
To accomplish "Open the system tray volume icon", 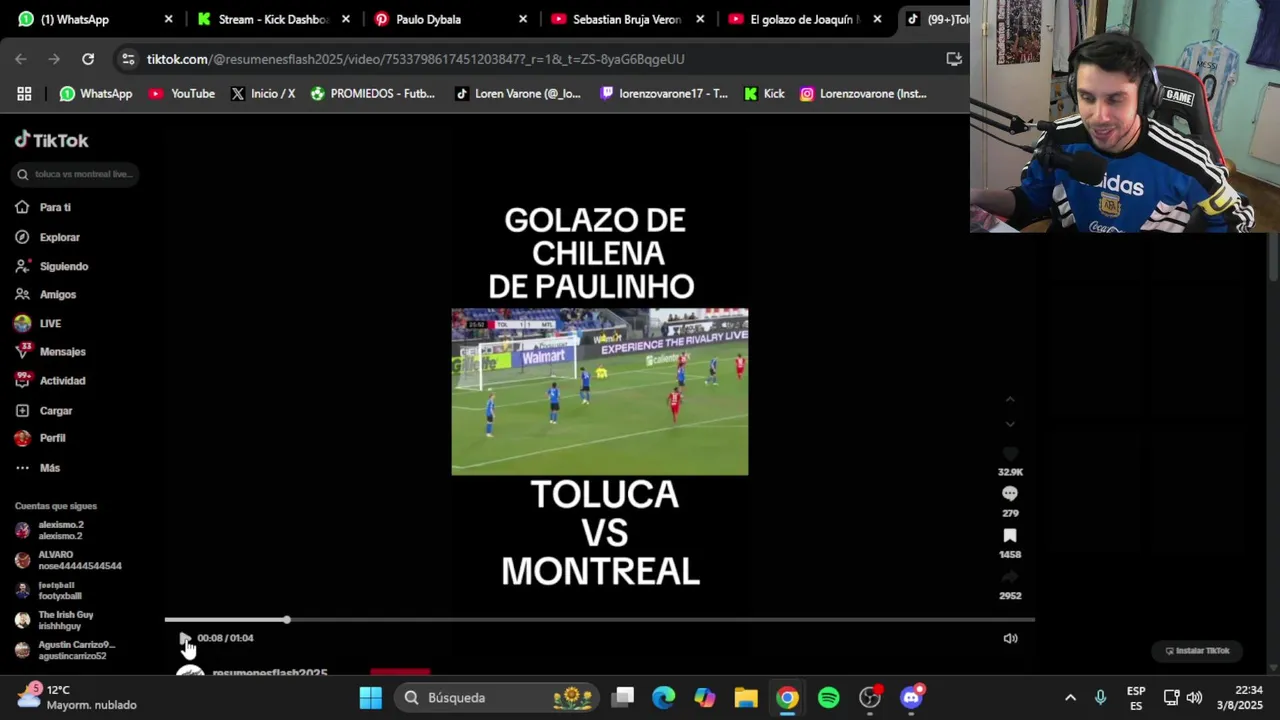I will pyautogui.click(x=1195, y=698).
